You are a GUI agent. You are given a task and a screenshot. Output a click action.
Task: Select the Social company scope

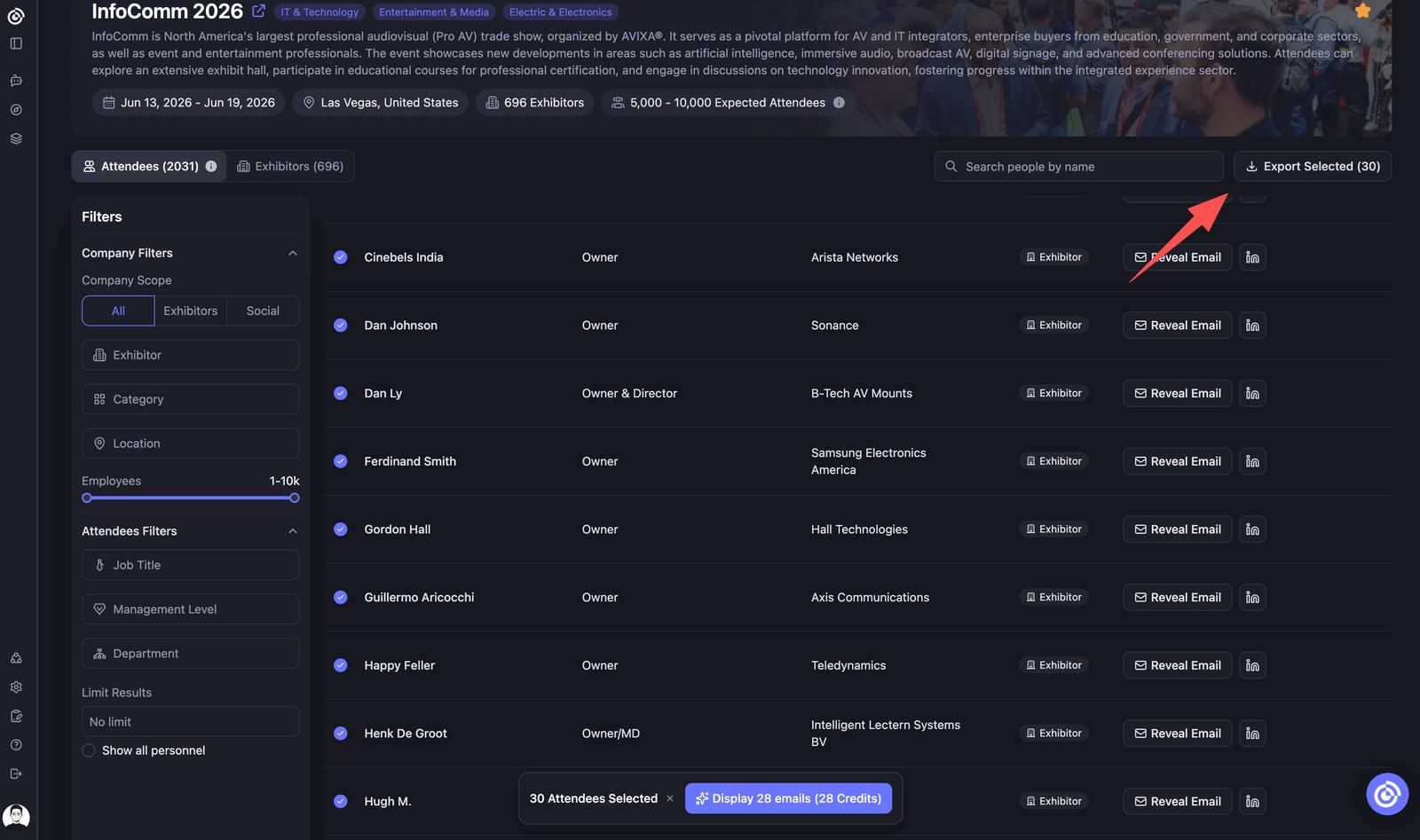(x=263, y=311)
